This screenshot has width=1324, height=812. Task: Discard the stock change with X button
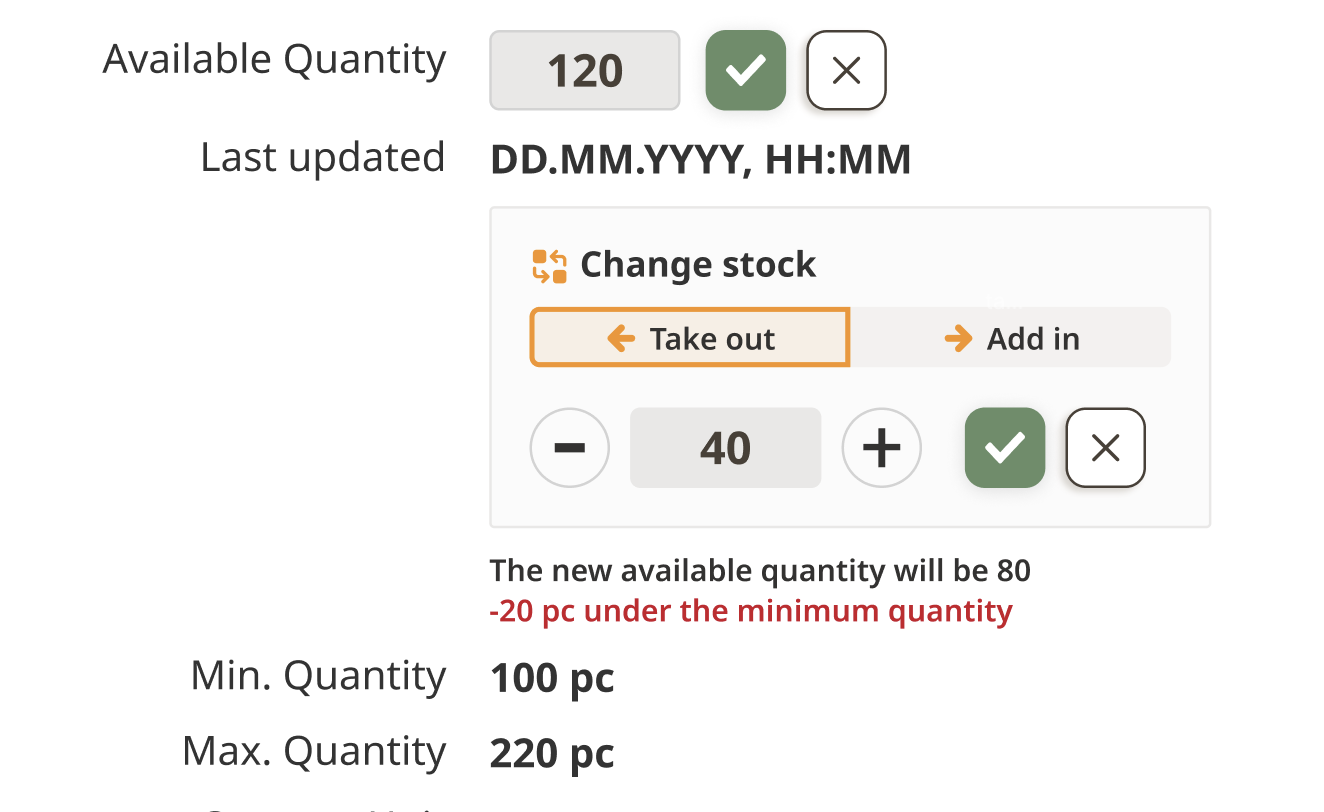click(x=1105, y=448)
